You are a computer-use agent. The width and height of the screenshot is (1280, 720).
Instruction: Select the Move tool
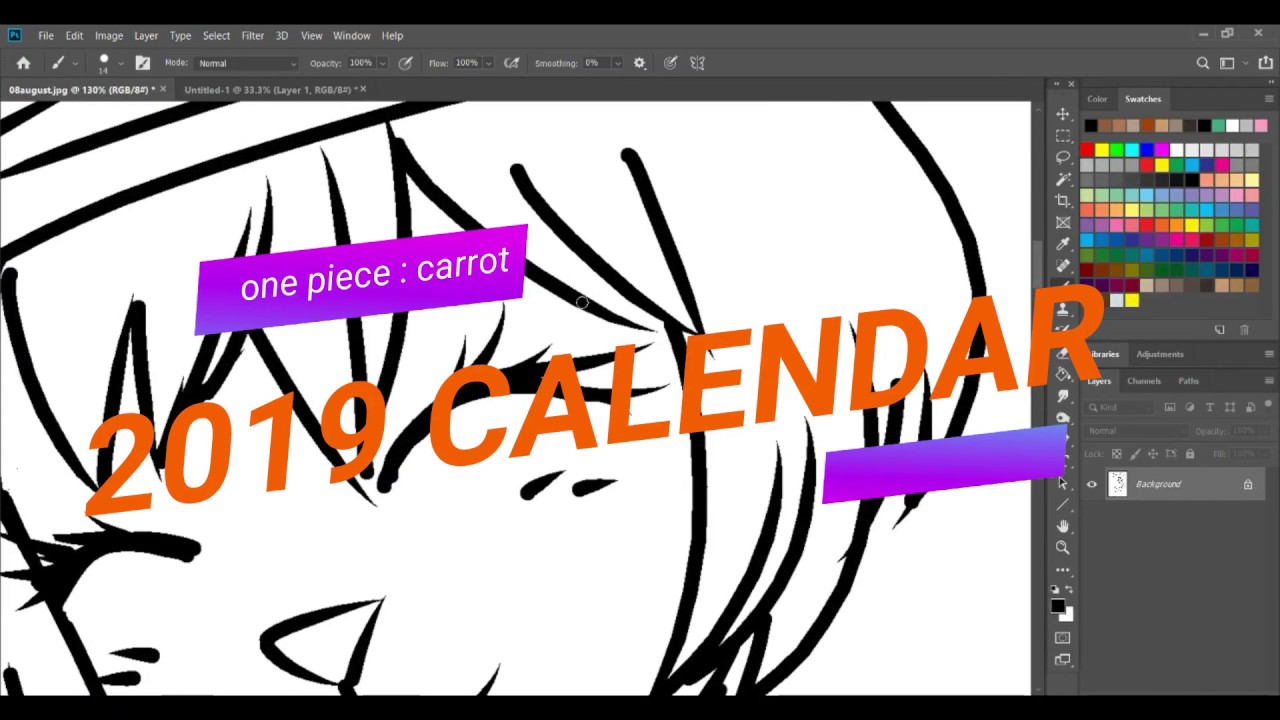pos(1062,114)
